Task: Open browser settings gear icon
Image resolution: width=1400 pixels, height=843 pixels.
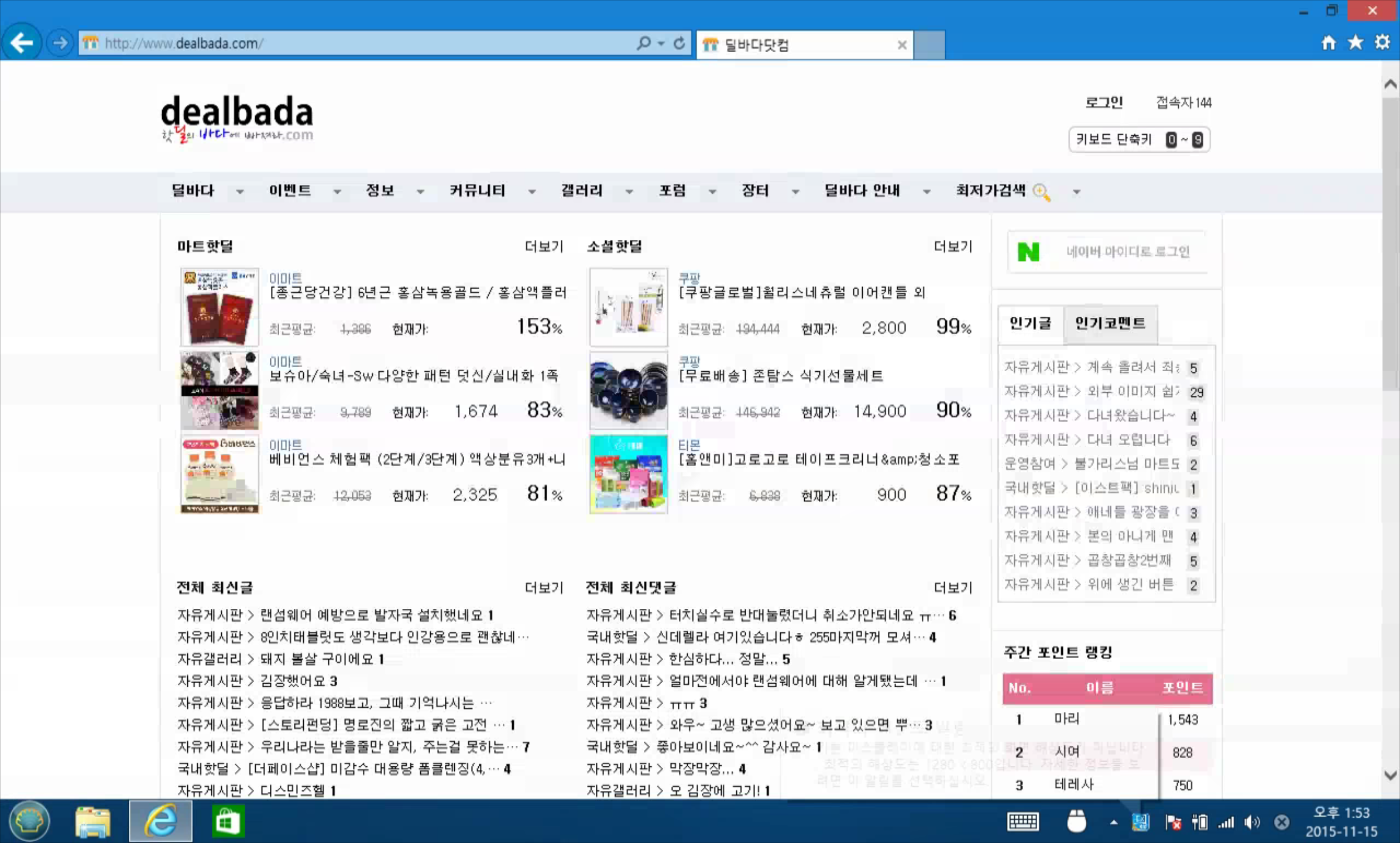Action: [x=1382, y=43]
